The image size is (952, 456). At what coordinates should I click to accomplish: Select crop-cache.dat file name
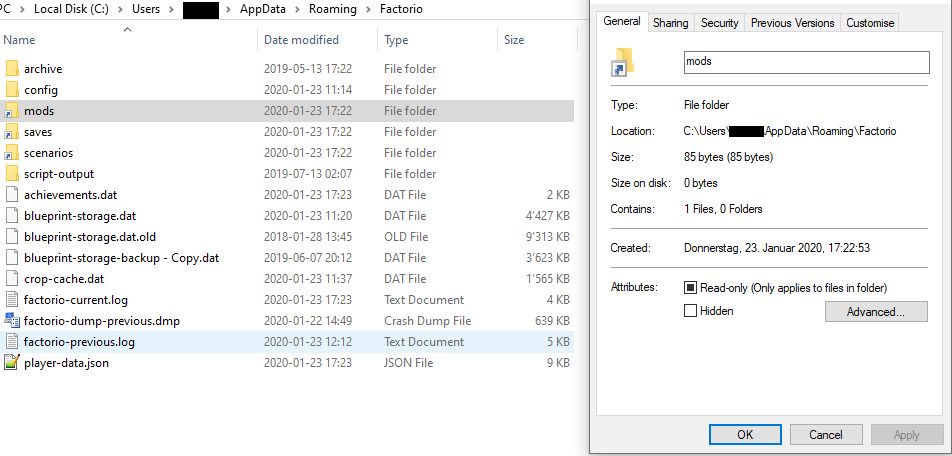click(x=64, y=279)
